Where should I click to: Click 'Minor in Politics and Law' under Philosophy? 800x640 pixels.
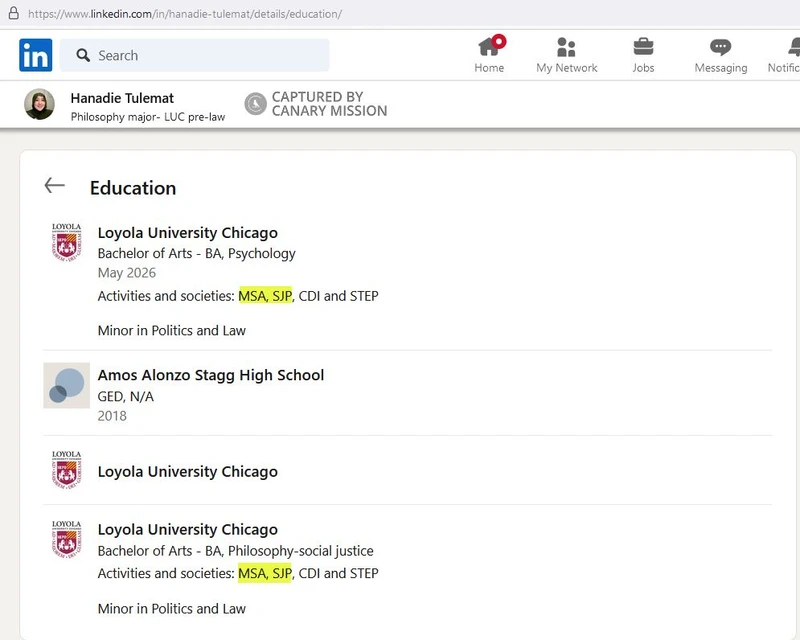tap(171, 609)
